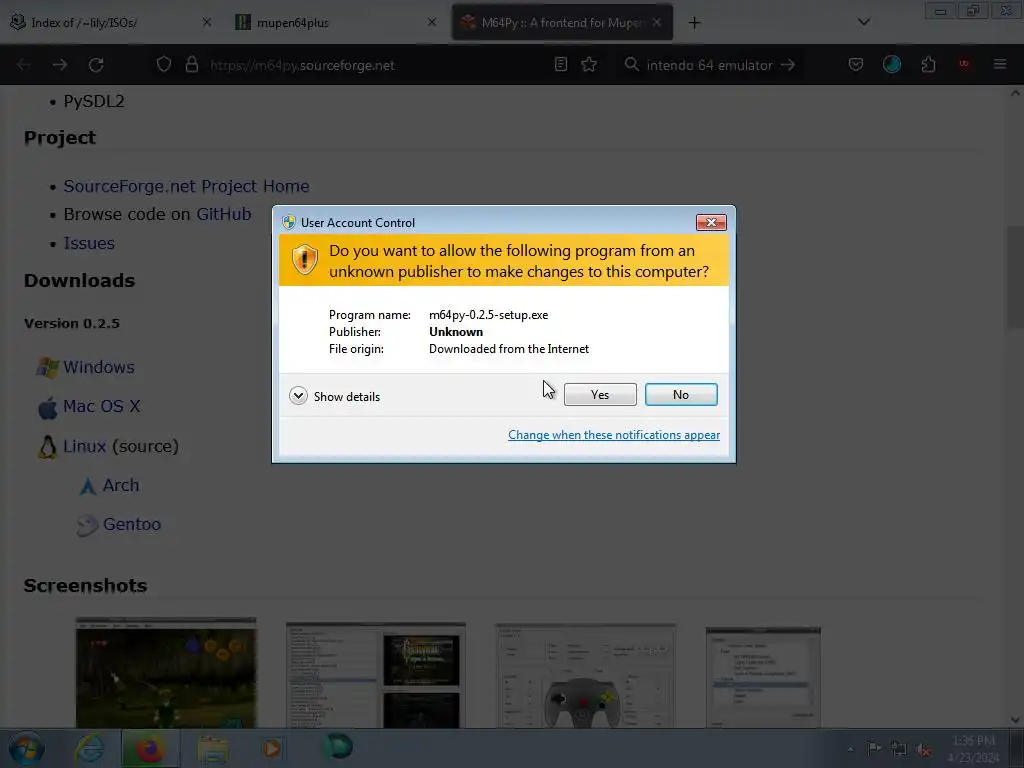Click No in the User Account Control dialog

point(680,394)
